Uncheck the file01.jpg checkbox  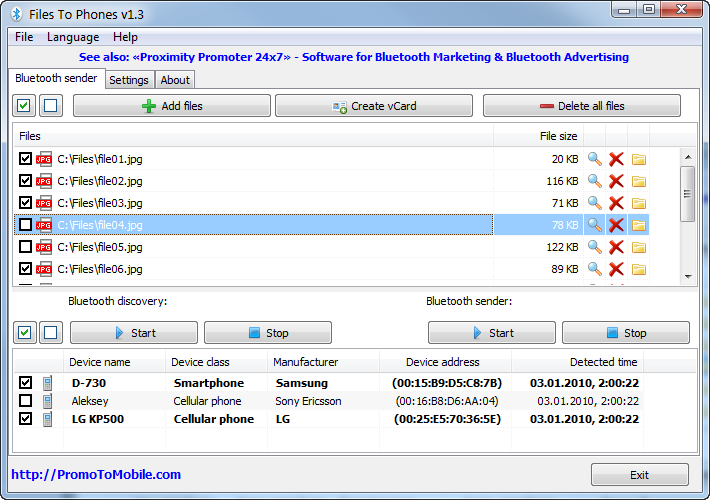click(25, 159)
